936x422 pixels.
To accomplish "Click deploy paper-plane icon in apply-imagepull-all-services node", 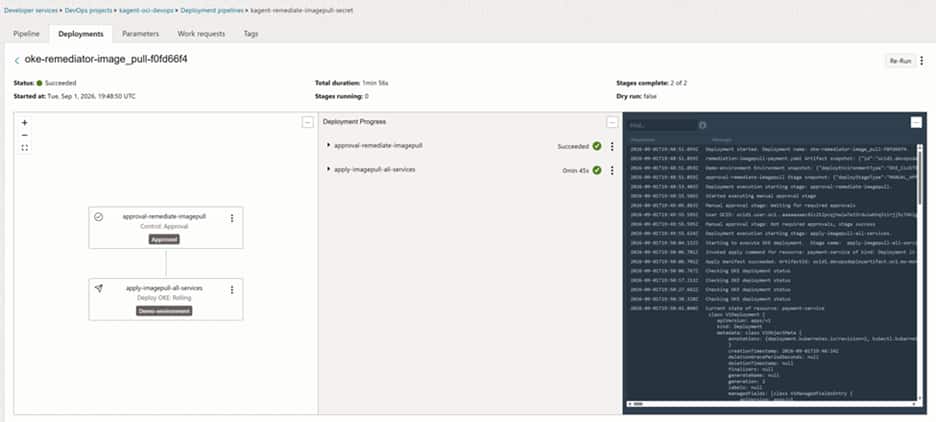I will [x=98, y=288].
